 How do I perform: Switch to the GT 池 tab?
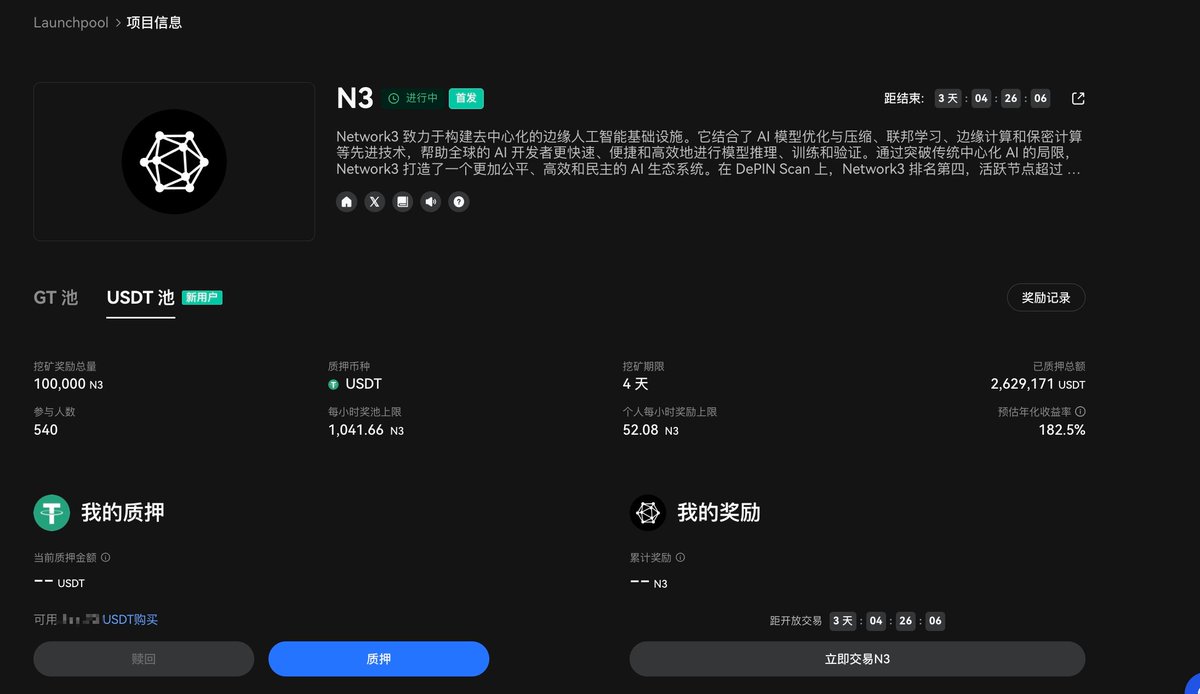click(x=55, y=297)
